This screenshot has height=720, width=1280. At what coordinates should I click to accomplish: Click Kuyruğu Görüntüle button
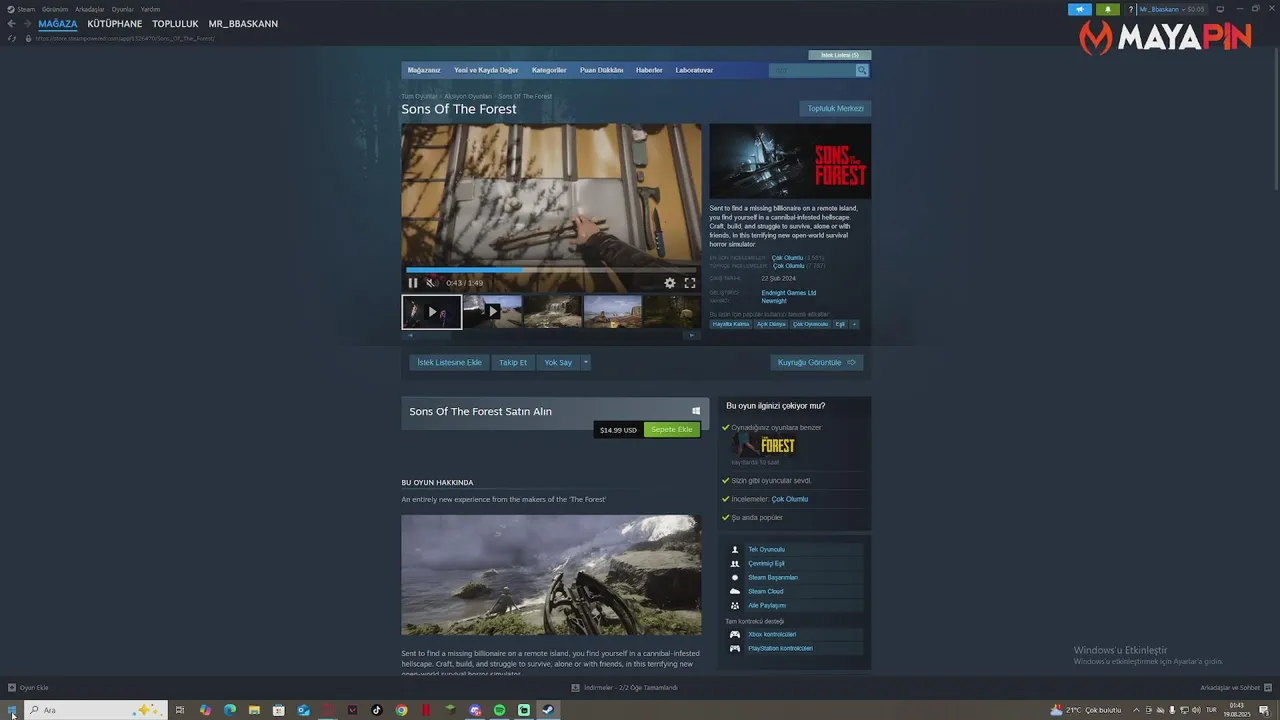pyautogui.click(x=817, y=362)
